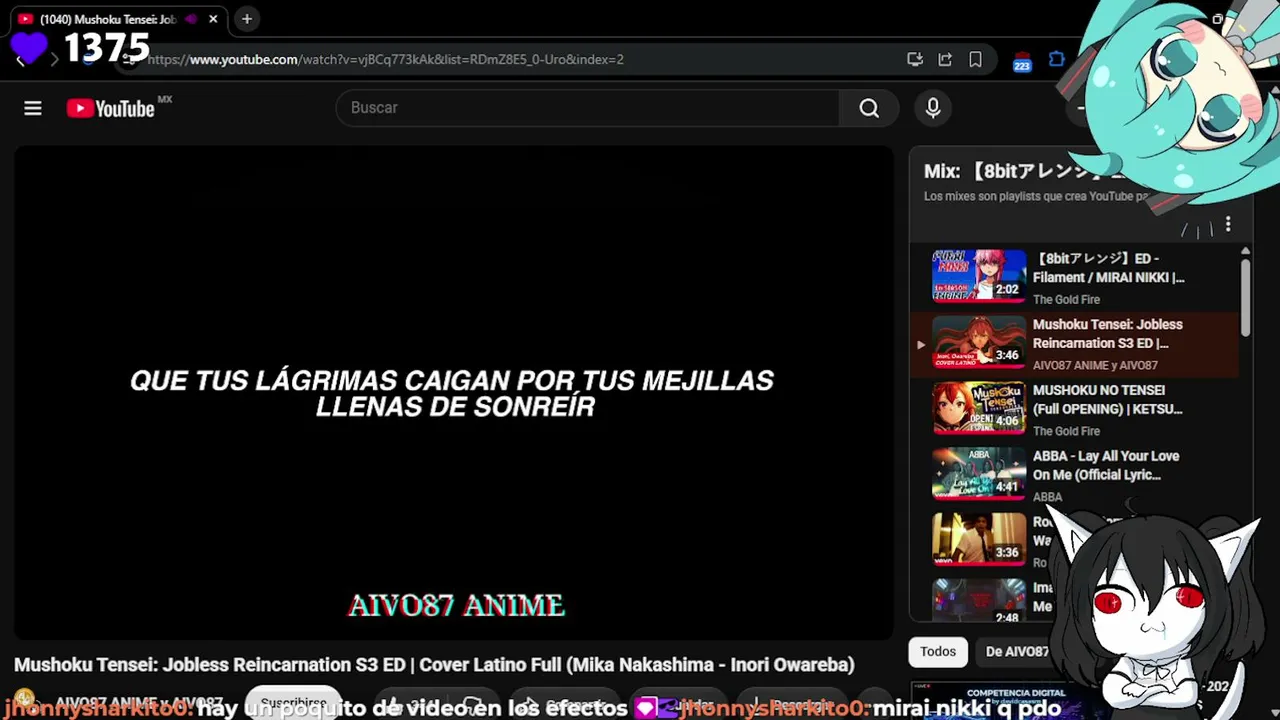Go to YouTube home via the logo

click(110, 108)
